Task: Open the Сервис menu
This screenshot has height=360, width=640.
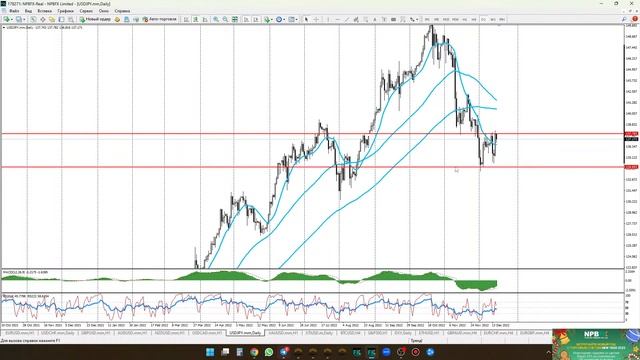Action: (86, 11)
